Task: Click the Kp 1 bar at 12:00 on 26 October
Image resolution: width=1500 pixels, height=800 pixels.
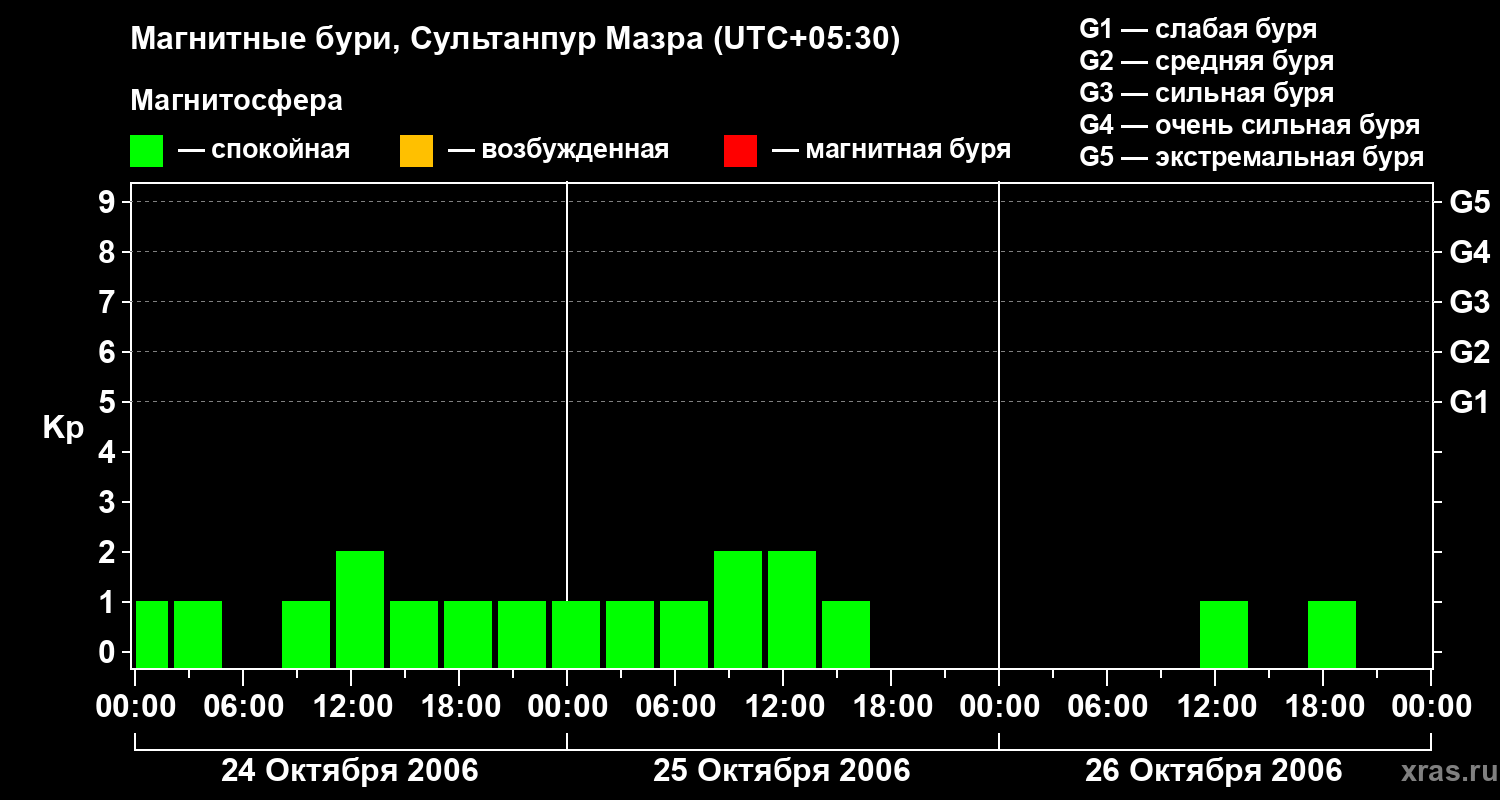Action: [1224, 634]
